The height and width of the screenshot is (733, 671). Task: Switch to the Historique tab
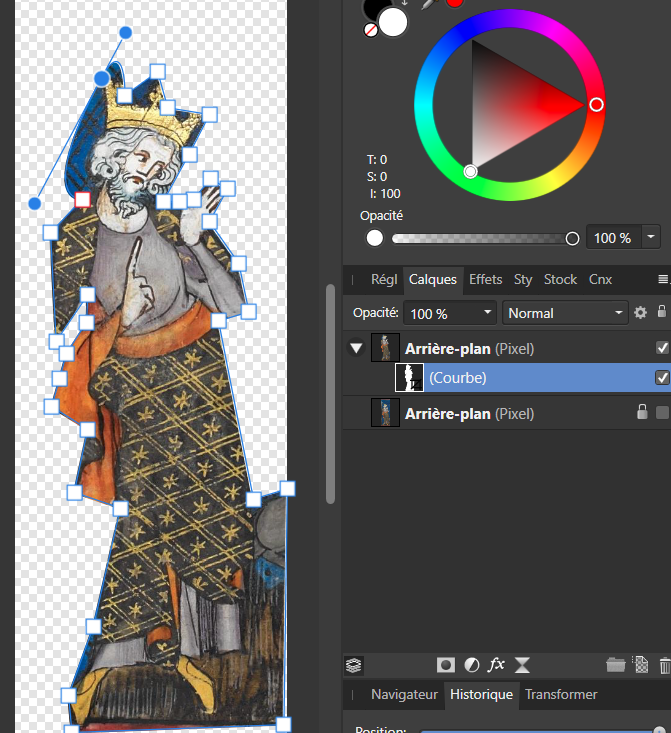[x=481, y=695]
